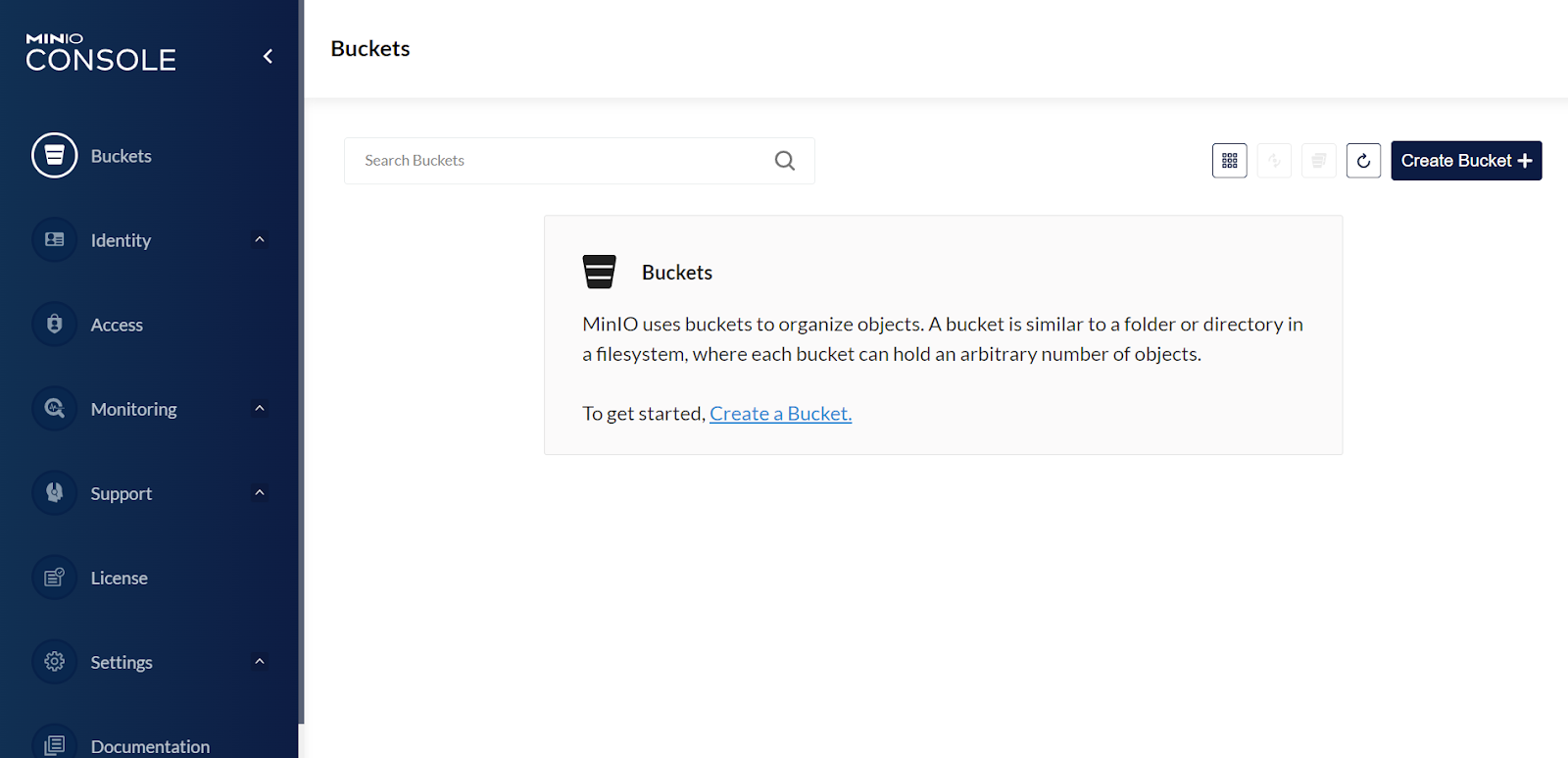This screenshot has height=758, width=1568.
Task: Click the Identity sidebar icon
Action: (55, 240)
